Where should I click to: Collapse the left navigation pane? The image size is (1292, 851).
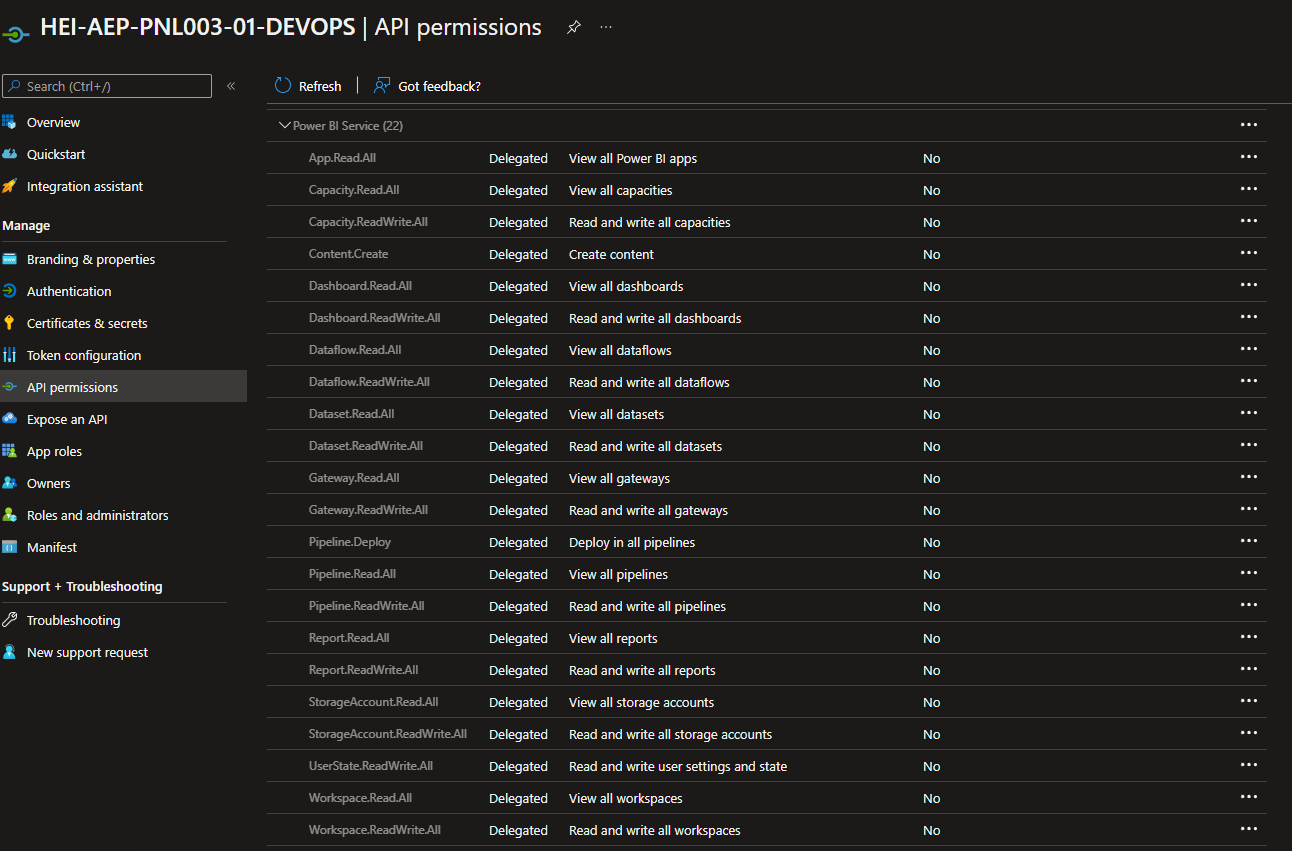coord(230,85)
